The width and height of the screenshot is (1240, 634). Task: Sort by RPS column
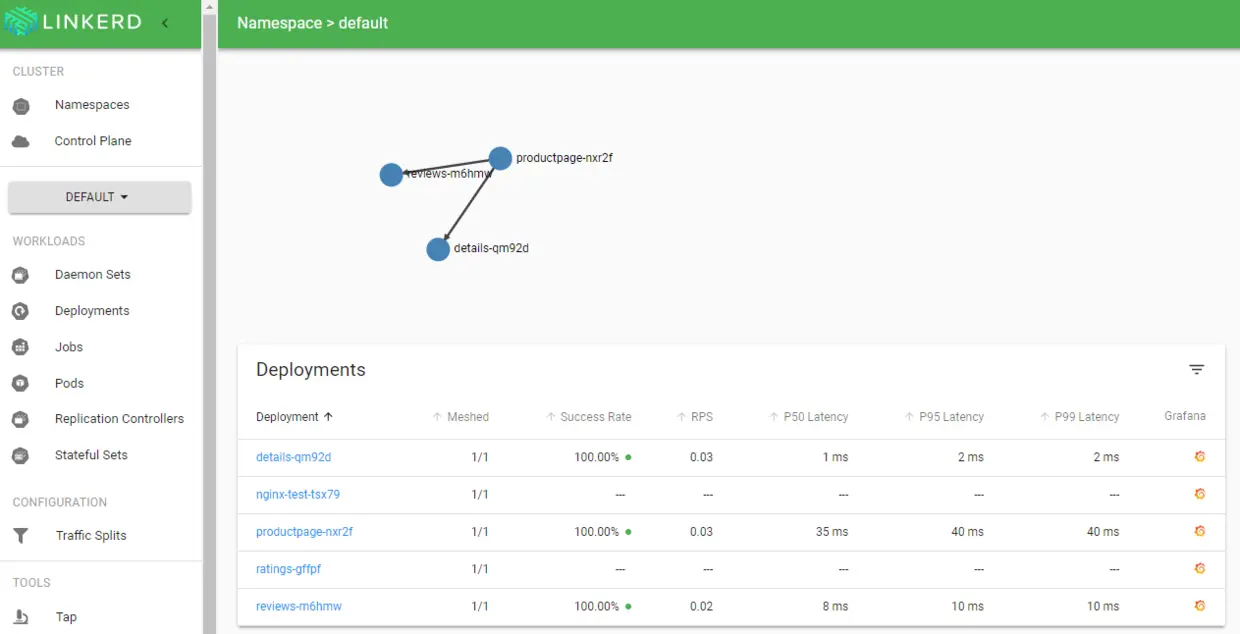point(695,417)
